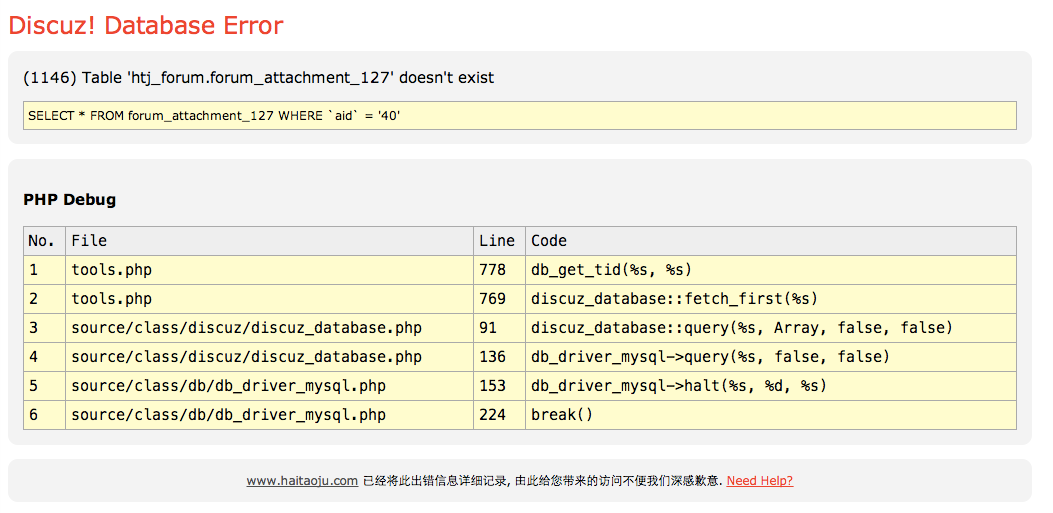
Task: Click line number 153
Action: click(x=500, y=386)
